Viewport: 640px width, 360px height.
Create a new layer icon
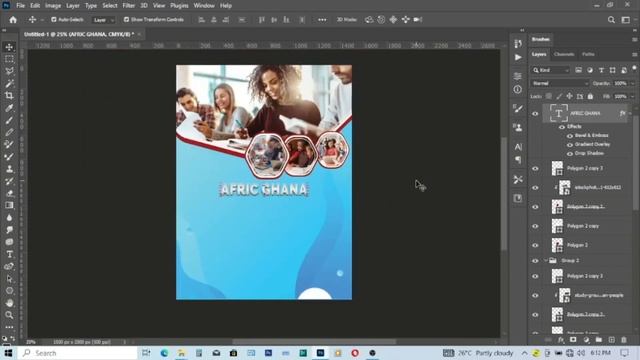[611, 340]
